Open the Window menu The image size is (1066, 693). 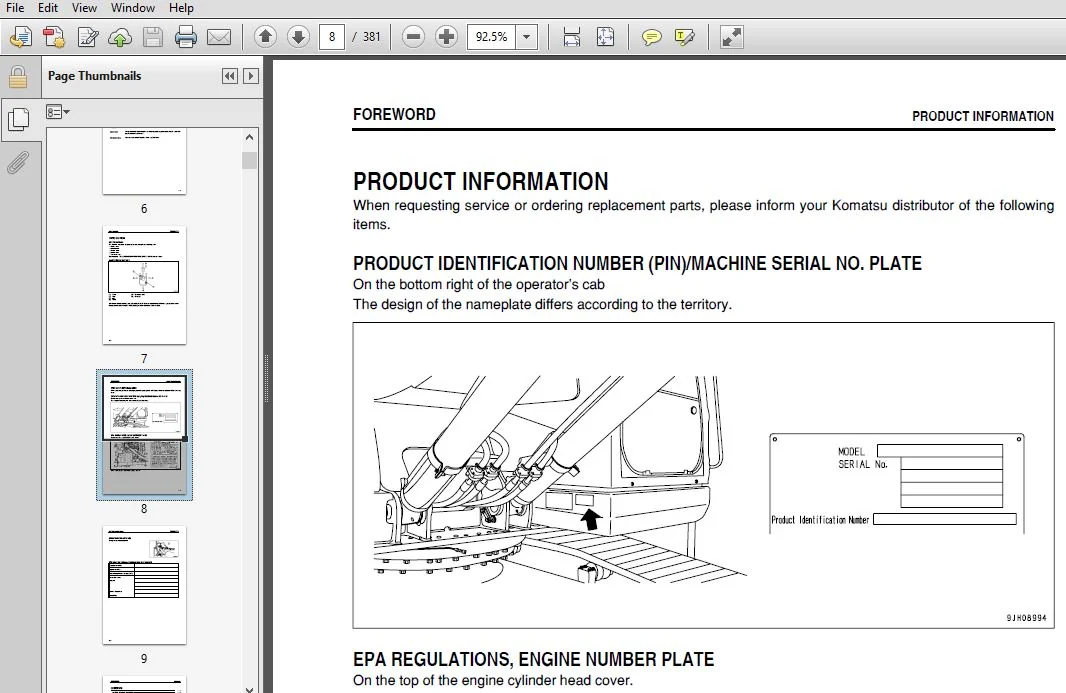click(x=133, y=8)
